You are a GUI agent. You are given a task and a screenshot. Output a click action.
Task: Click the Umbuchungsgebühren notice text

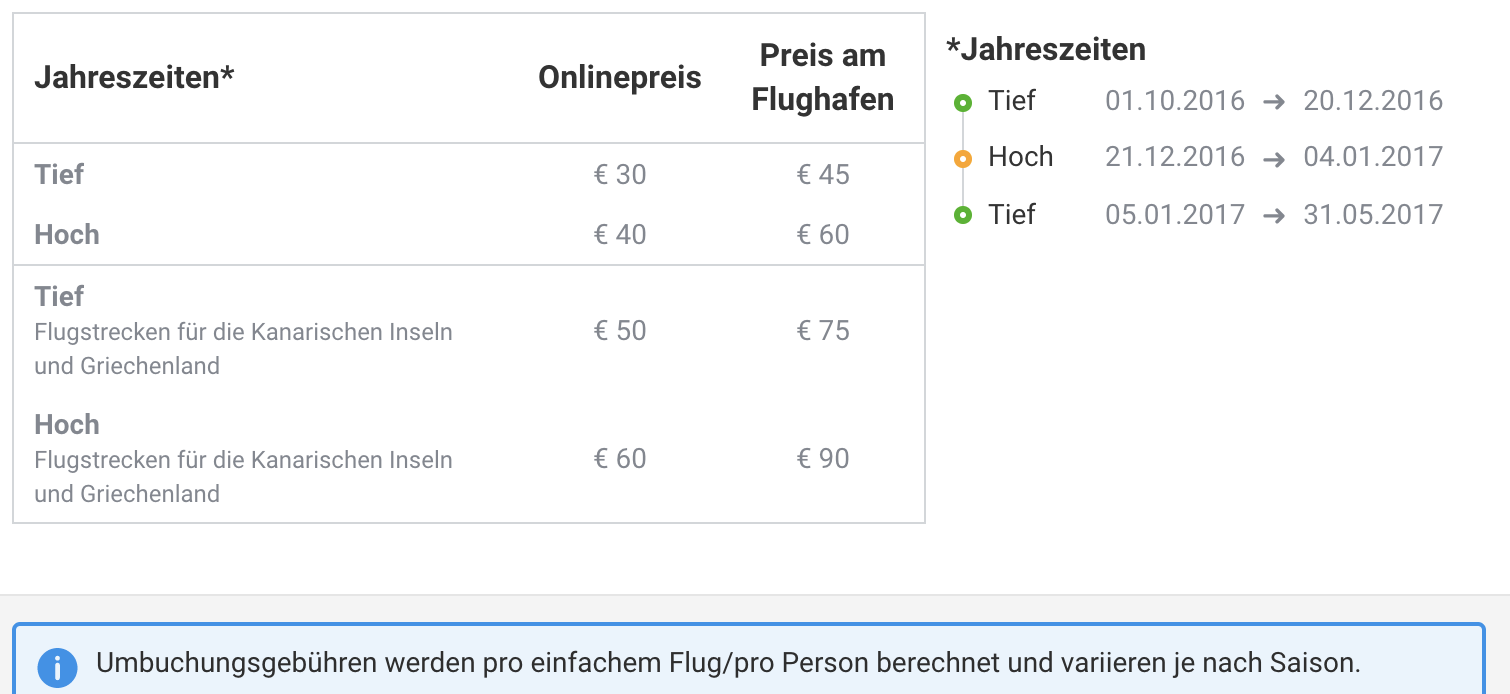[x=728, y=663]
